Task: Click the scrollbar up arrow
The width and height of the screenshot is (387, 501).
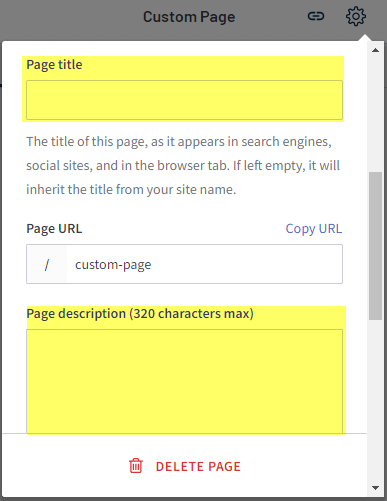Action: [375, 50]
